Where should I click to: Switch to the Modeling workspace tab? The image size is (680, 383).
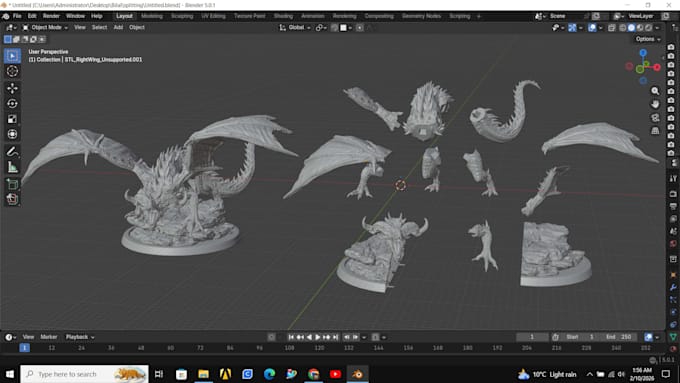click(152, 16)
